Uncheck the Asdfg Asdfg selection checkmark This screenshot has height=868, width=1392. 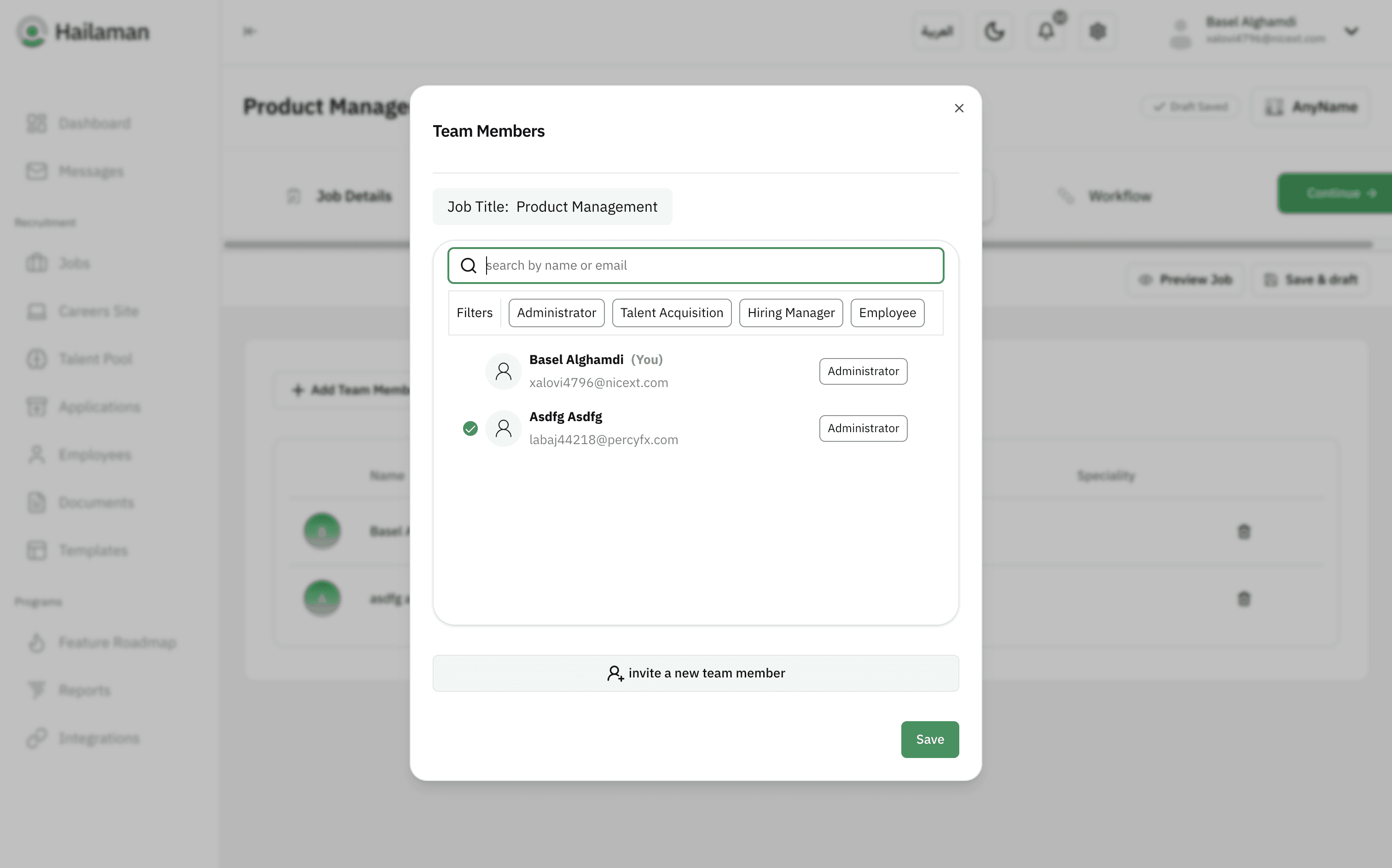point(470,428)
